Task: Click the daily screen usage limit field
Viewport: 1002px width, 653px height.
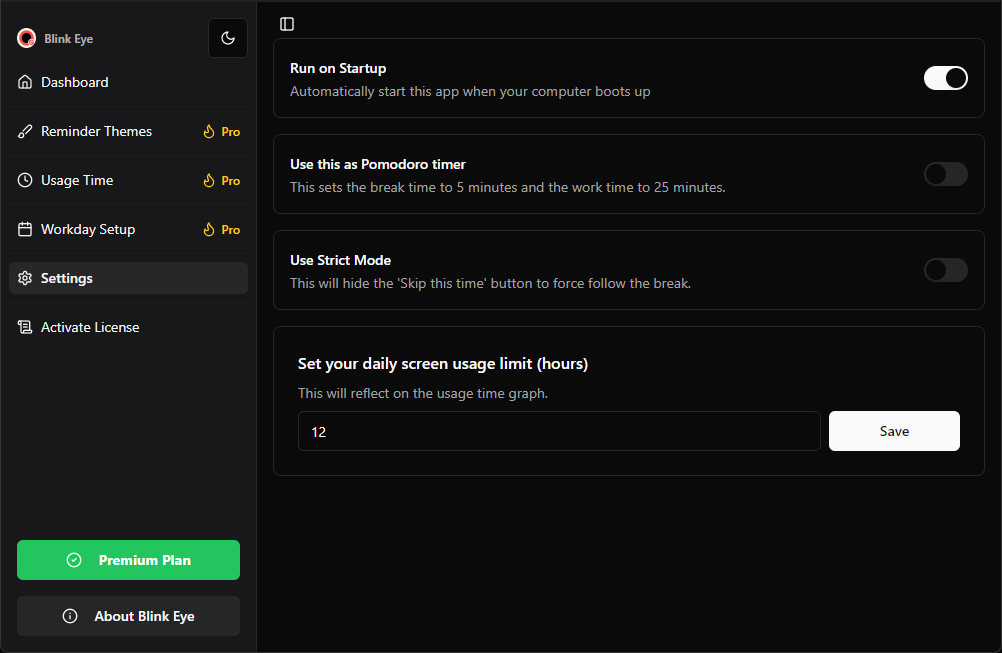Action: click(559, 431)
